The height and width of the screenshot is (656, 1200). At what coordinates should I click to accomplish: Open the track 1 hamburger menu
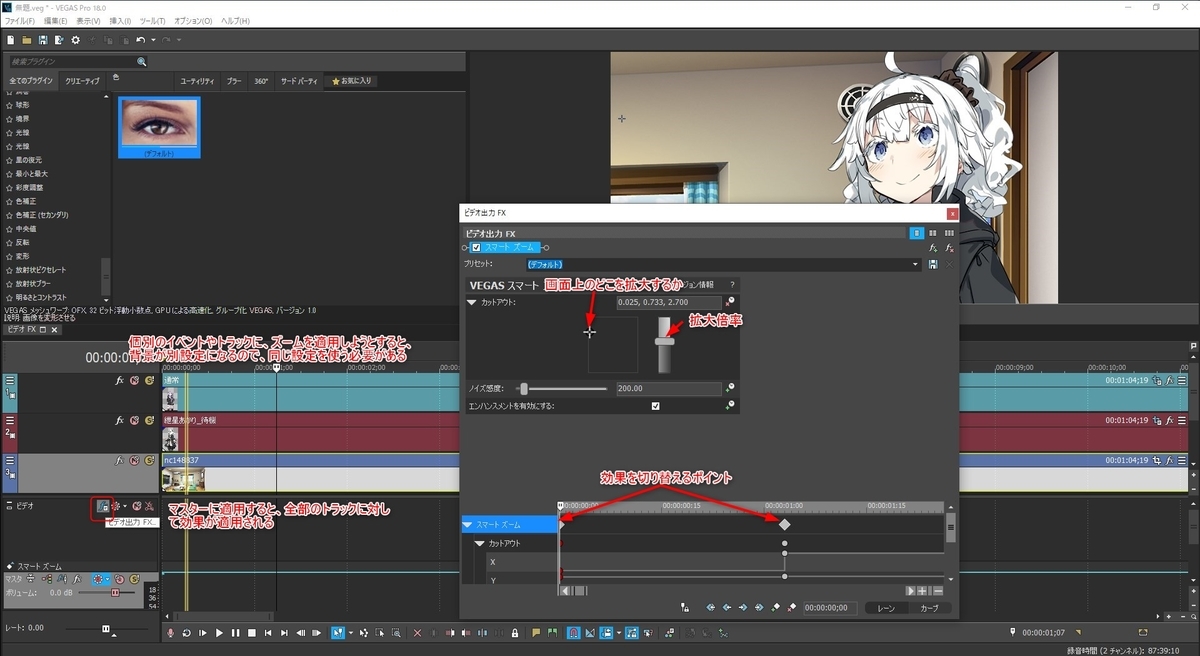click(9, 381)
